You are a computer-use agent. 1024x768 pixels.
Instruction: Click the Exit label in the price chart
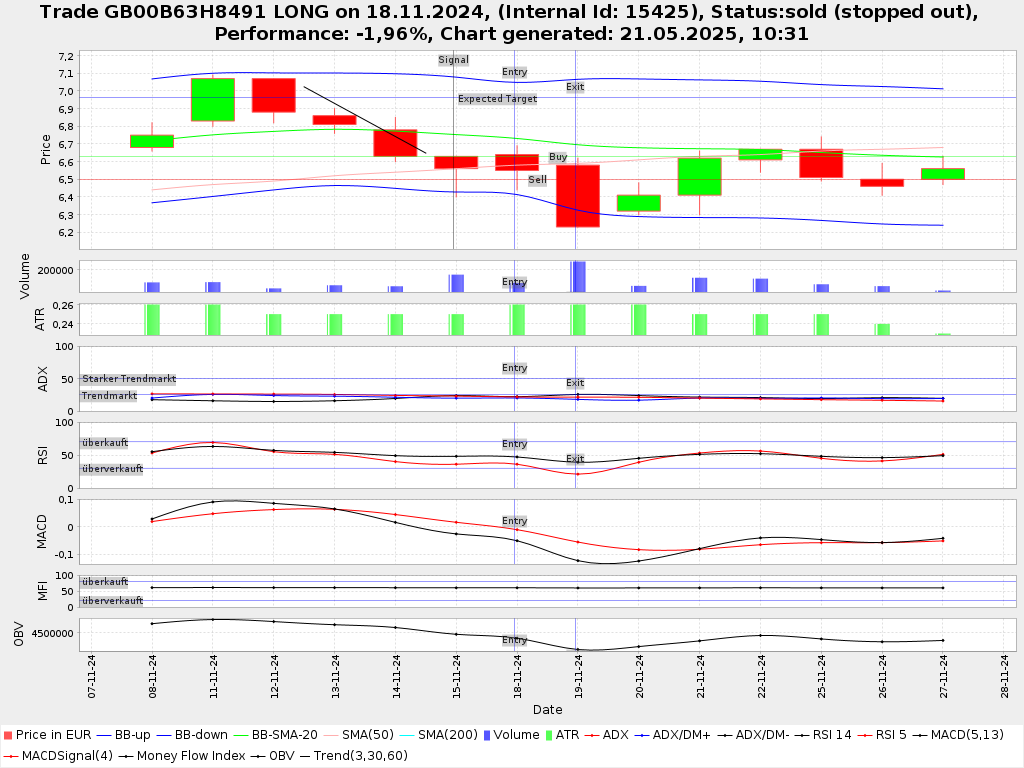point(575,87)
